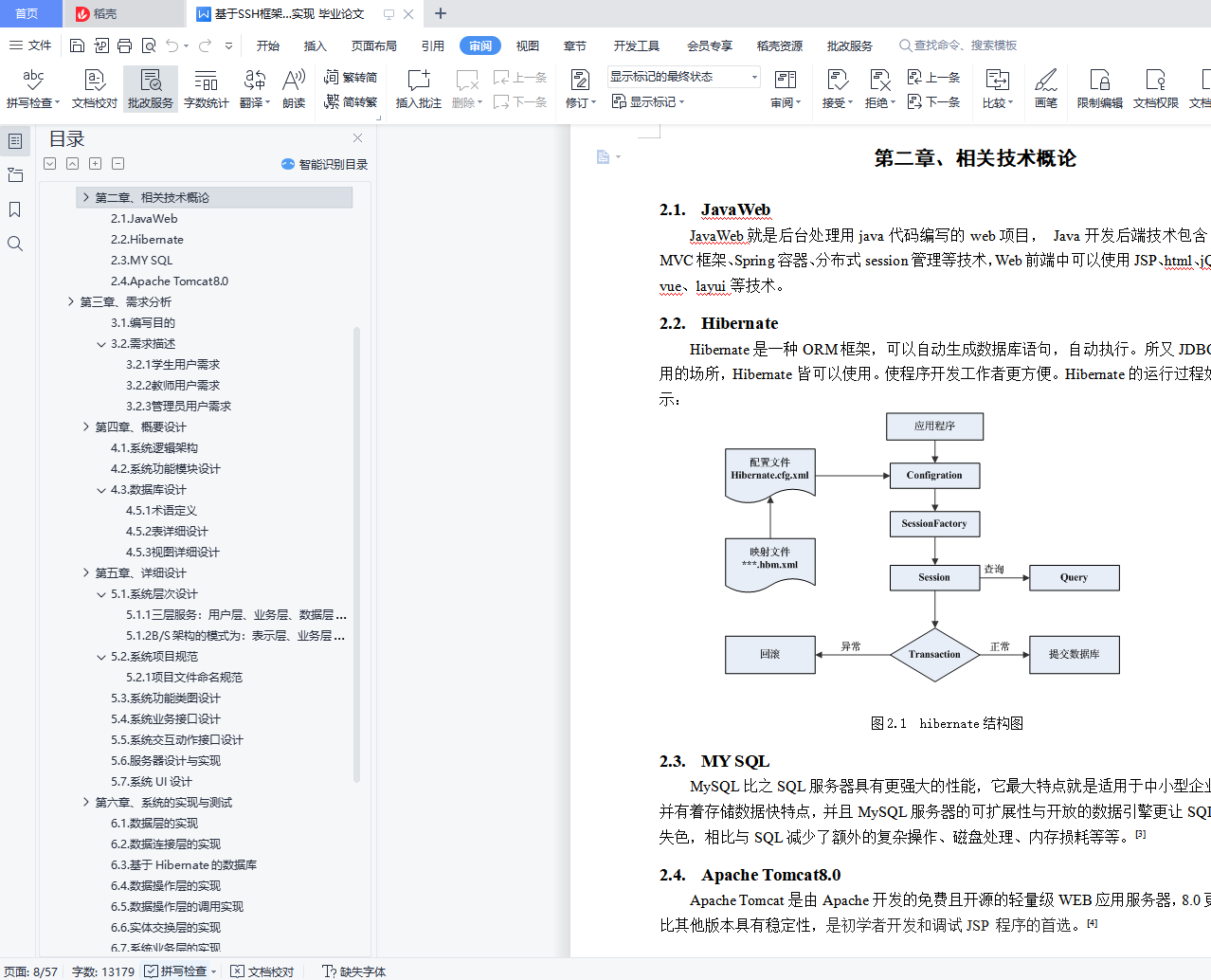
Task: Click the outline pane vertical scrollbar
Action: [x=356, y=554]
